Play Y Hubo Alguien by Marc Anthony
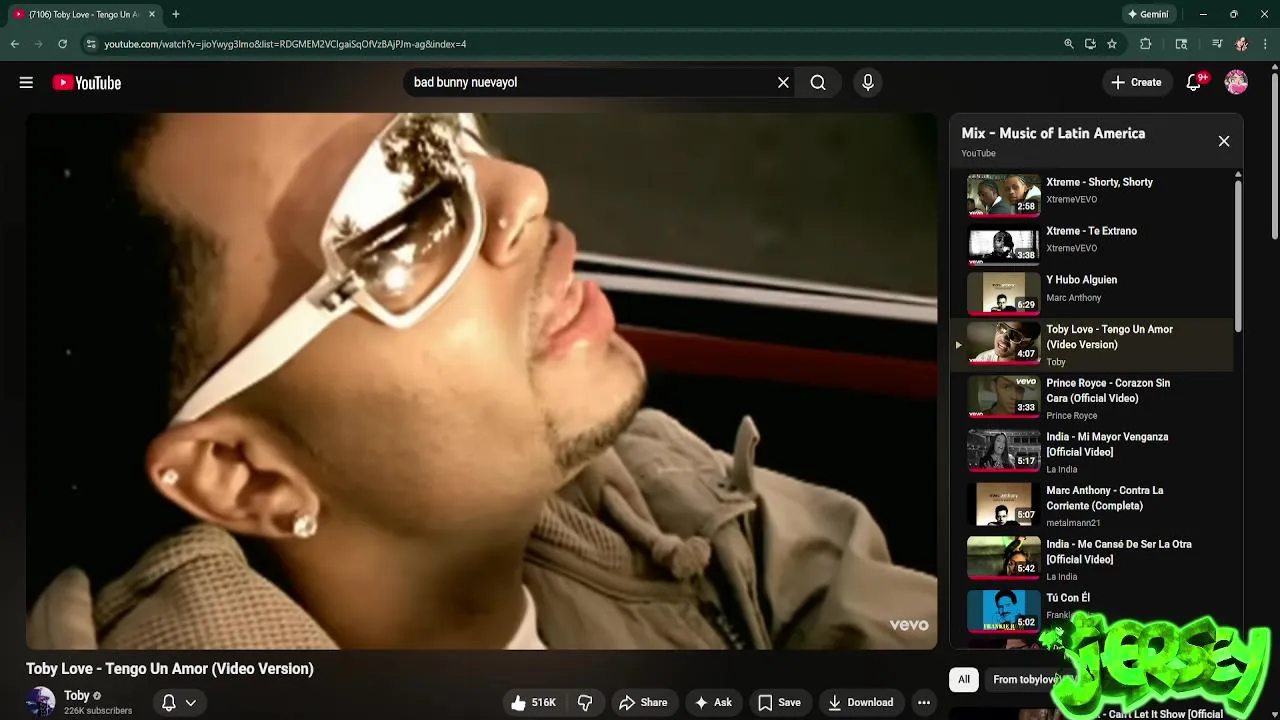 (x=1092, y=292)
